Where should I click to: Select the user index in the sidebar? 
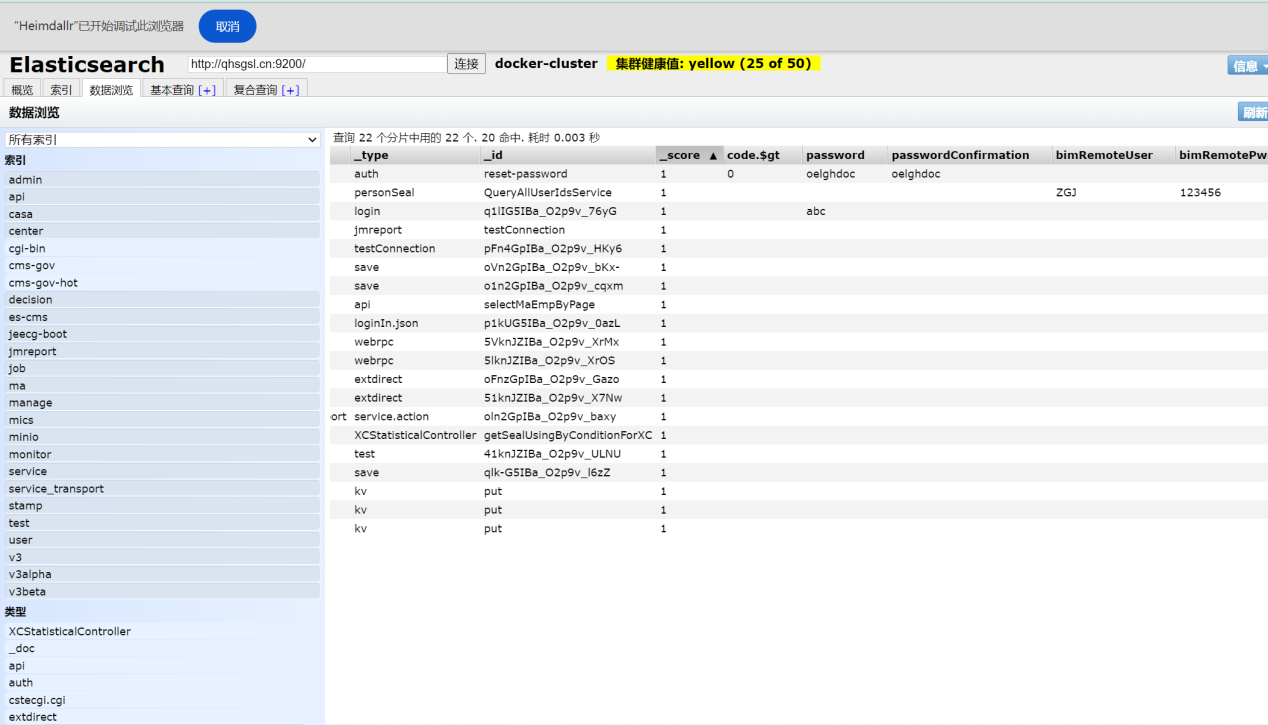coord(162,540)
